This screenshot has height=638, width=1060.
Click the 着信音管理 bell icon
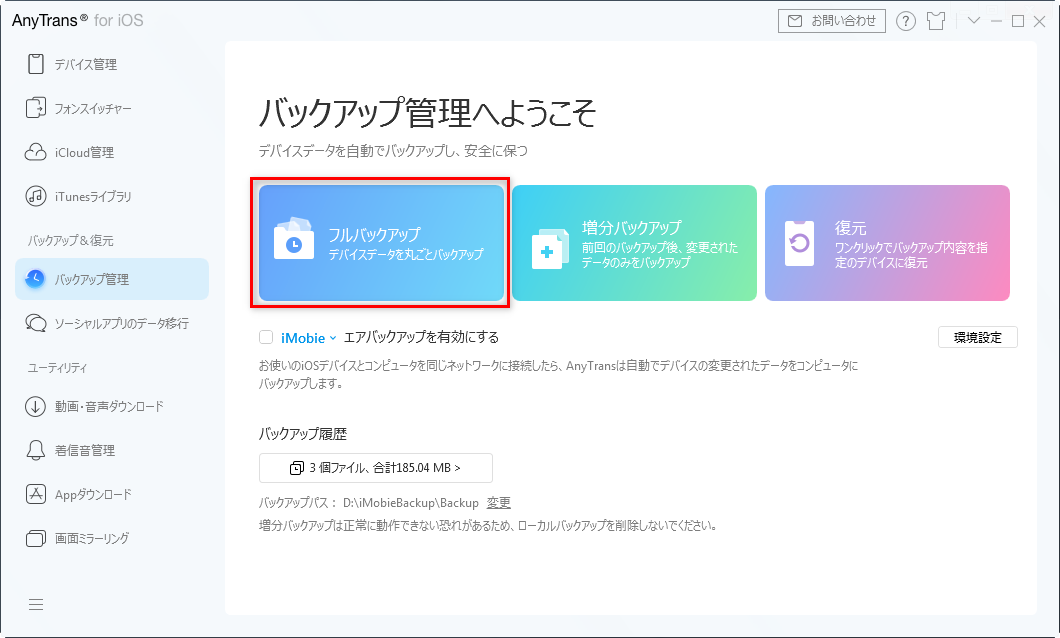36,450
